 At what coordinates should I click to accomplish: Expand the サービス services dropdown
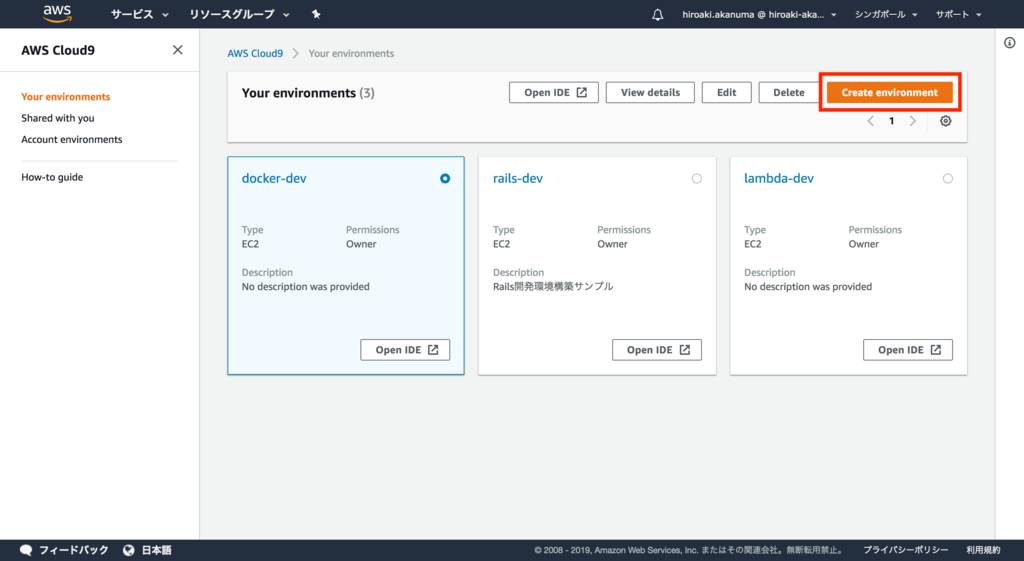tap(140, 14)
